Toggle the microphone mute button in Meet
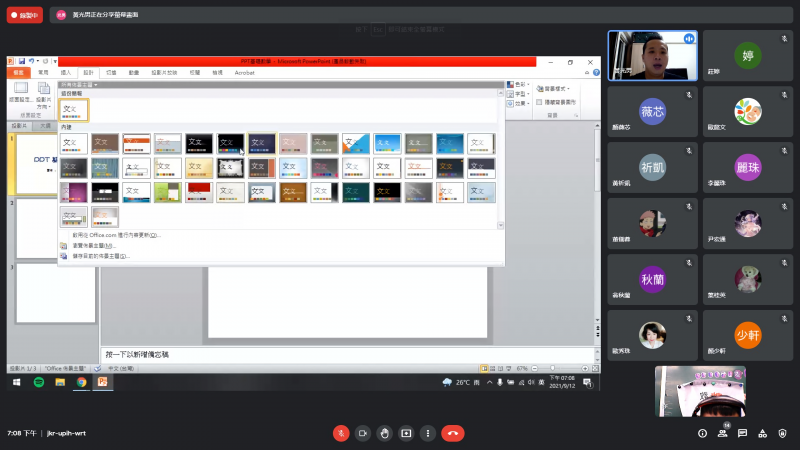 click(340, 433)
